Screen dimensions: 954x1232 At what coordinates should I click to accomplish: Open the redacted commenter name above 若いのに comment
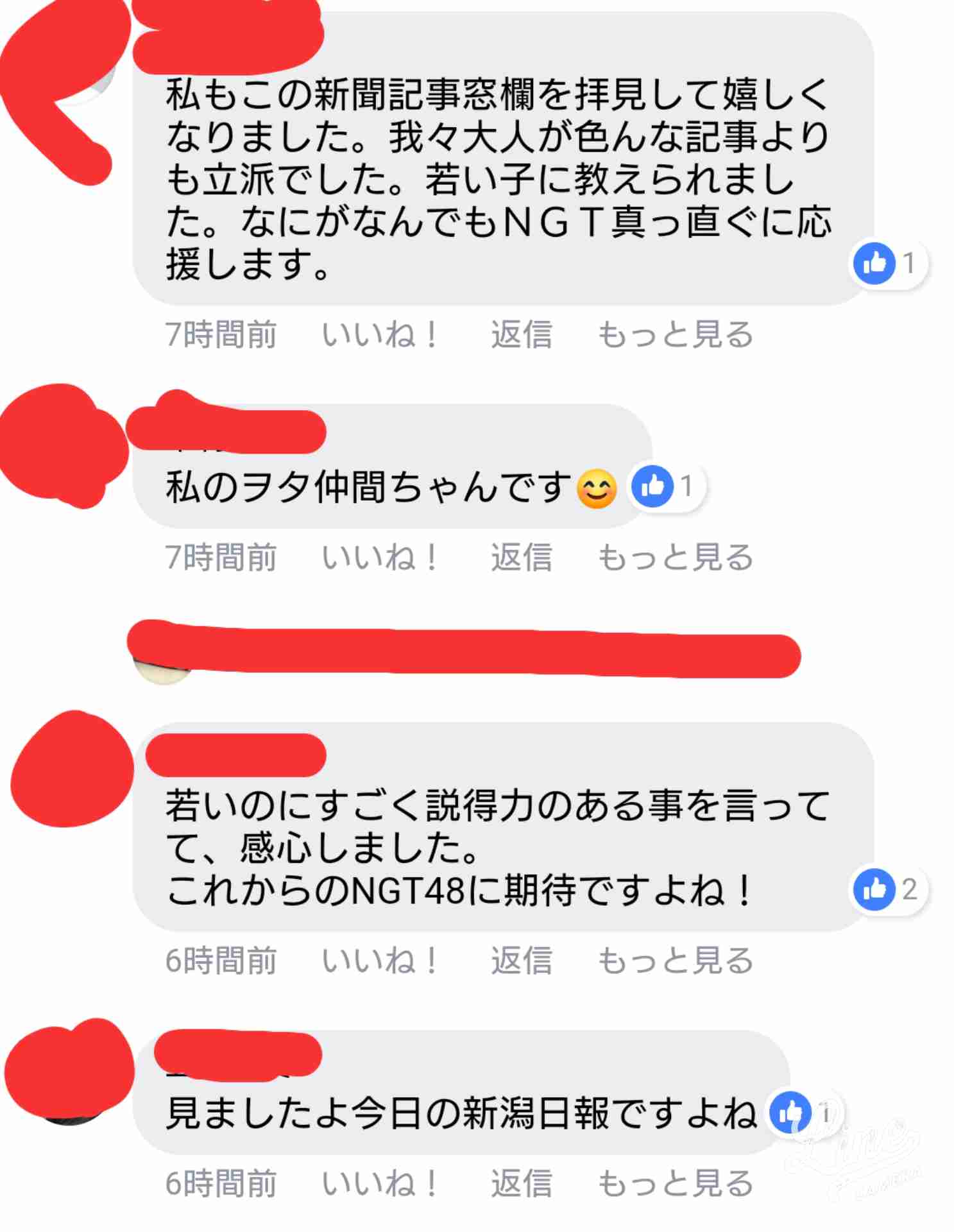(236, 755)
